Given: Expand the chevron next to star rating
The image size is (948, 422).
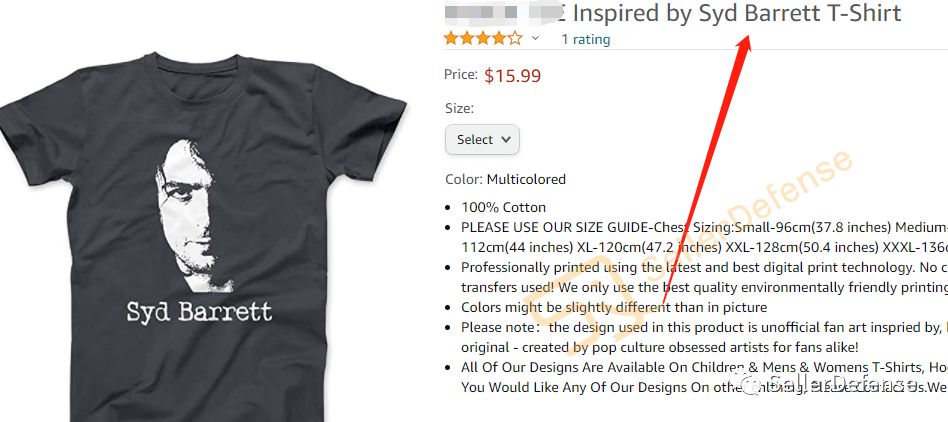Looking at the screenshot, I should tap(535, 39).
